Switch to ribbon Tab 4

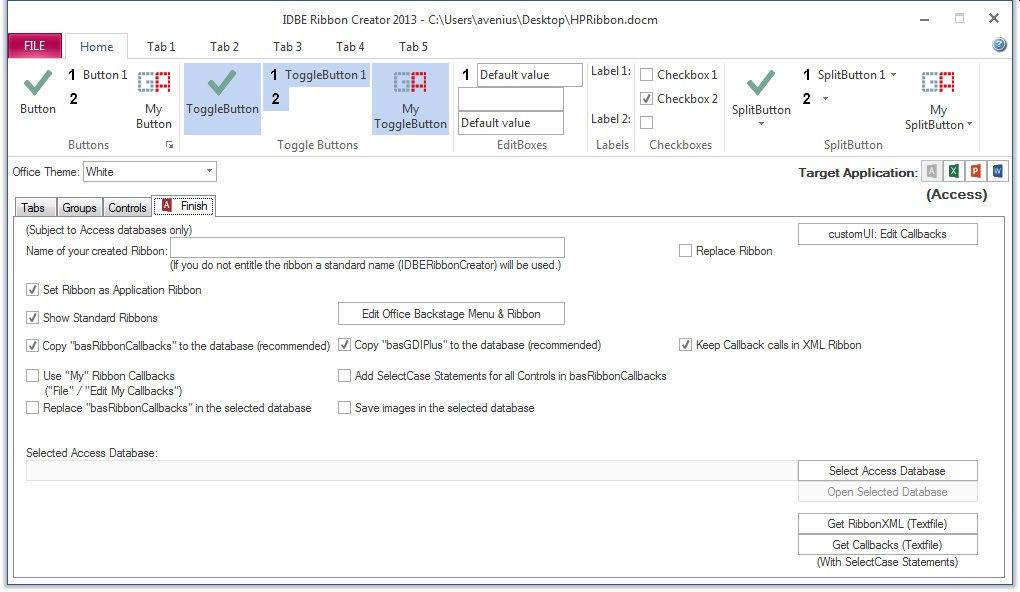click(x=350, y=47)
